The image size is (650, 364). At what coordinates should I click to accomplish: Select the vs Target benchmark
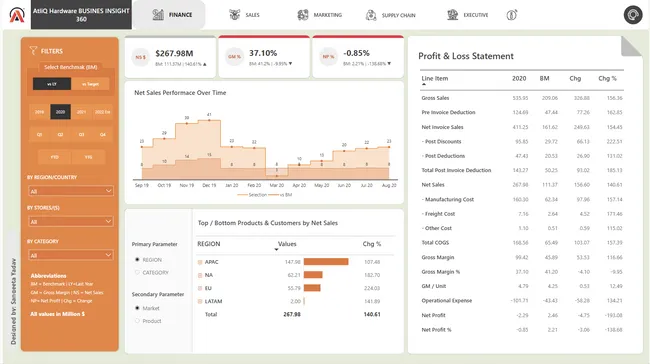90,84
